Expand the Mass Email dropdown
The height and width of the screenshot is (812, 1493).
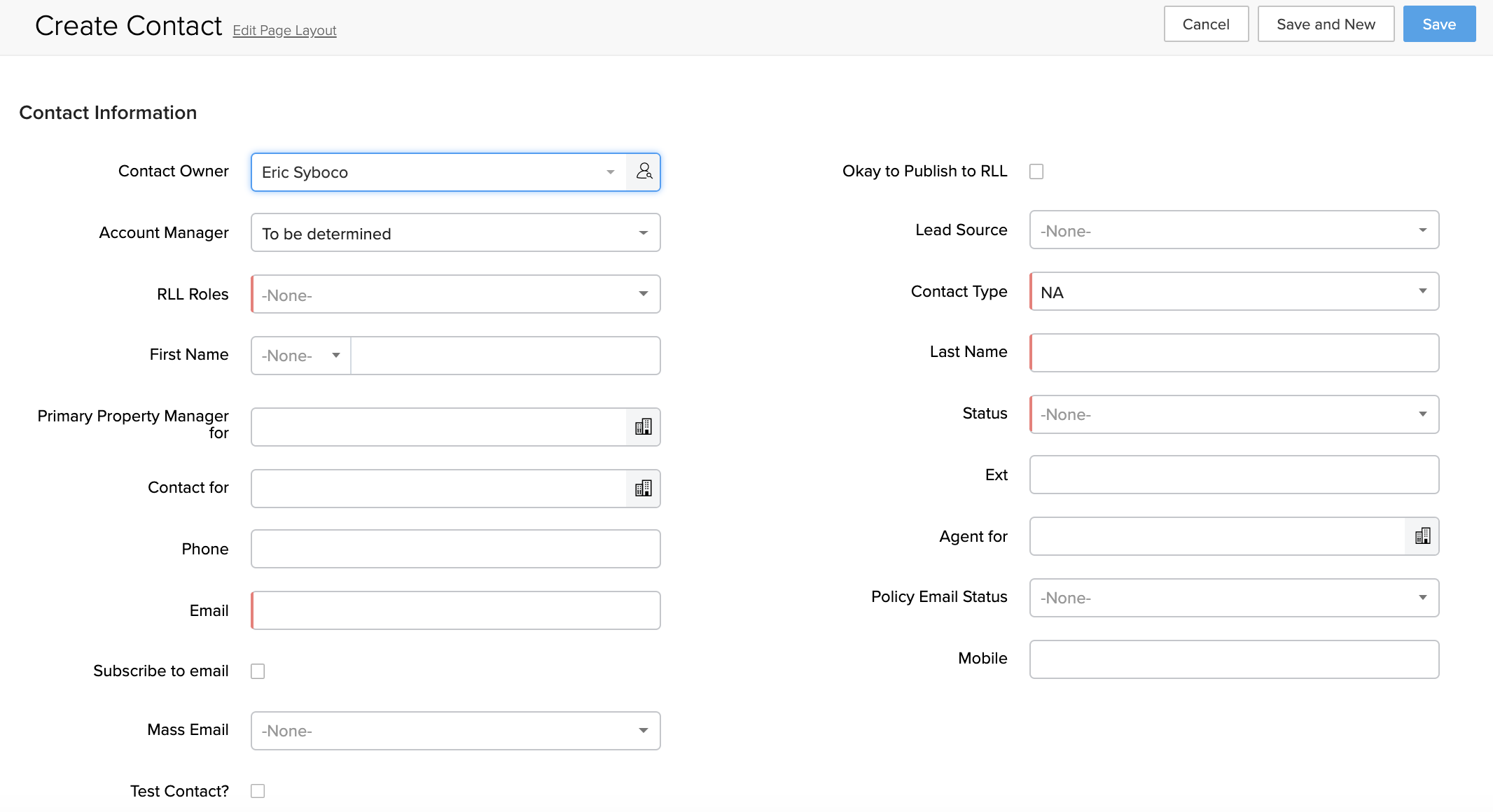coord(455,731)
